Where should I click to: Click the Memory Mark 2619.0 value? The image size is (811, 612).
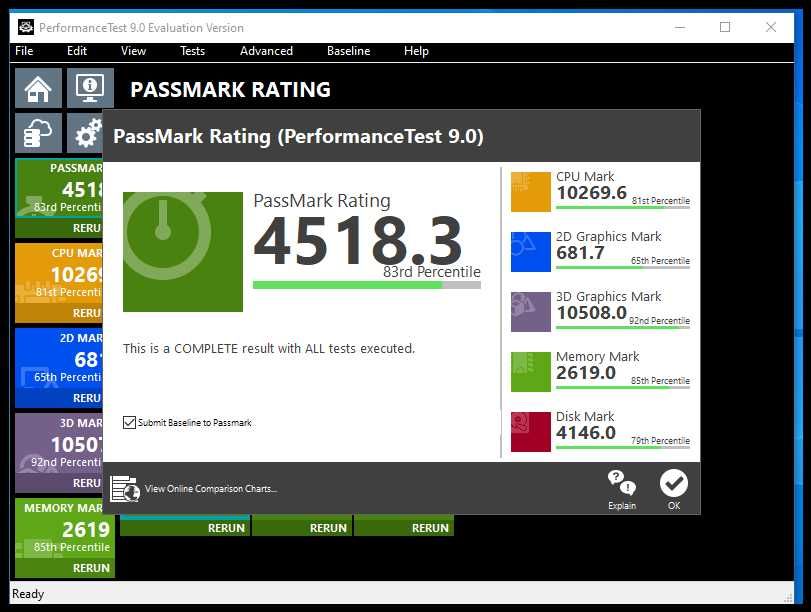click(x=586, y=373)
